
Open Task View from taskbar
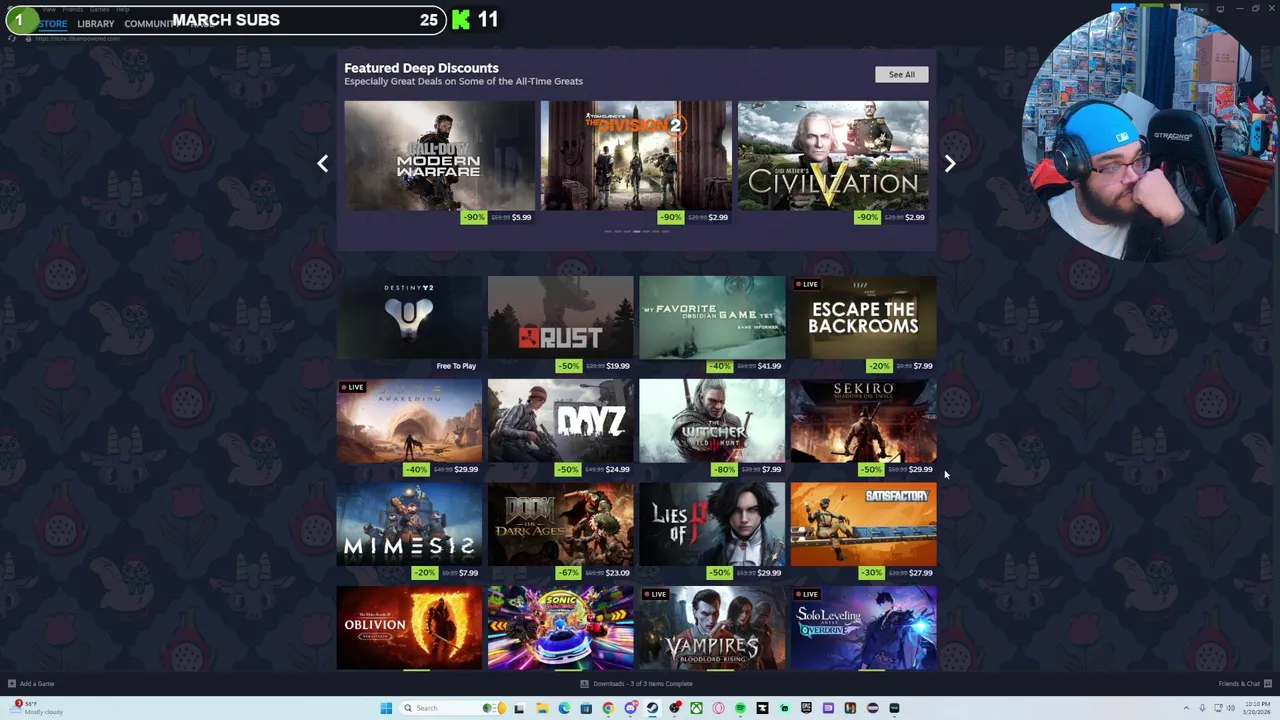point(520,708)
